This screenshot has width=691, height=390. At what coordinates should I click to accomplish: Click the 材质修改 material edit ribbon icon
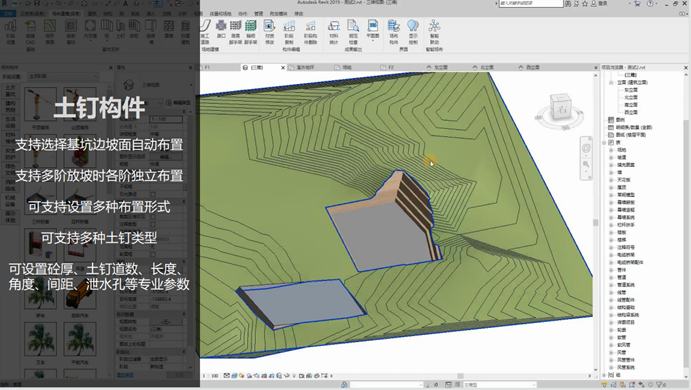pos(269,32)
